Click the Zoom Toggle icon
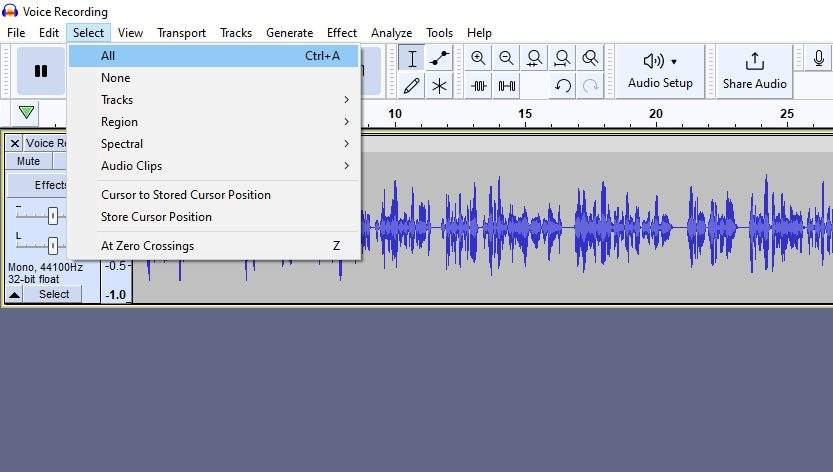 pyautogui.click(x=590, y=58)
